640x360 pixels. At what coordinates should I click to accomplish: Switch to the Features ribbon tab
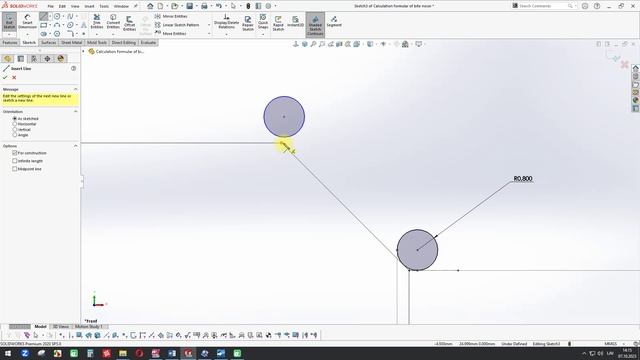[10, 42]
